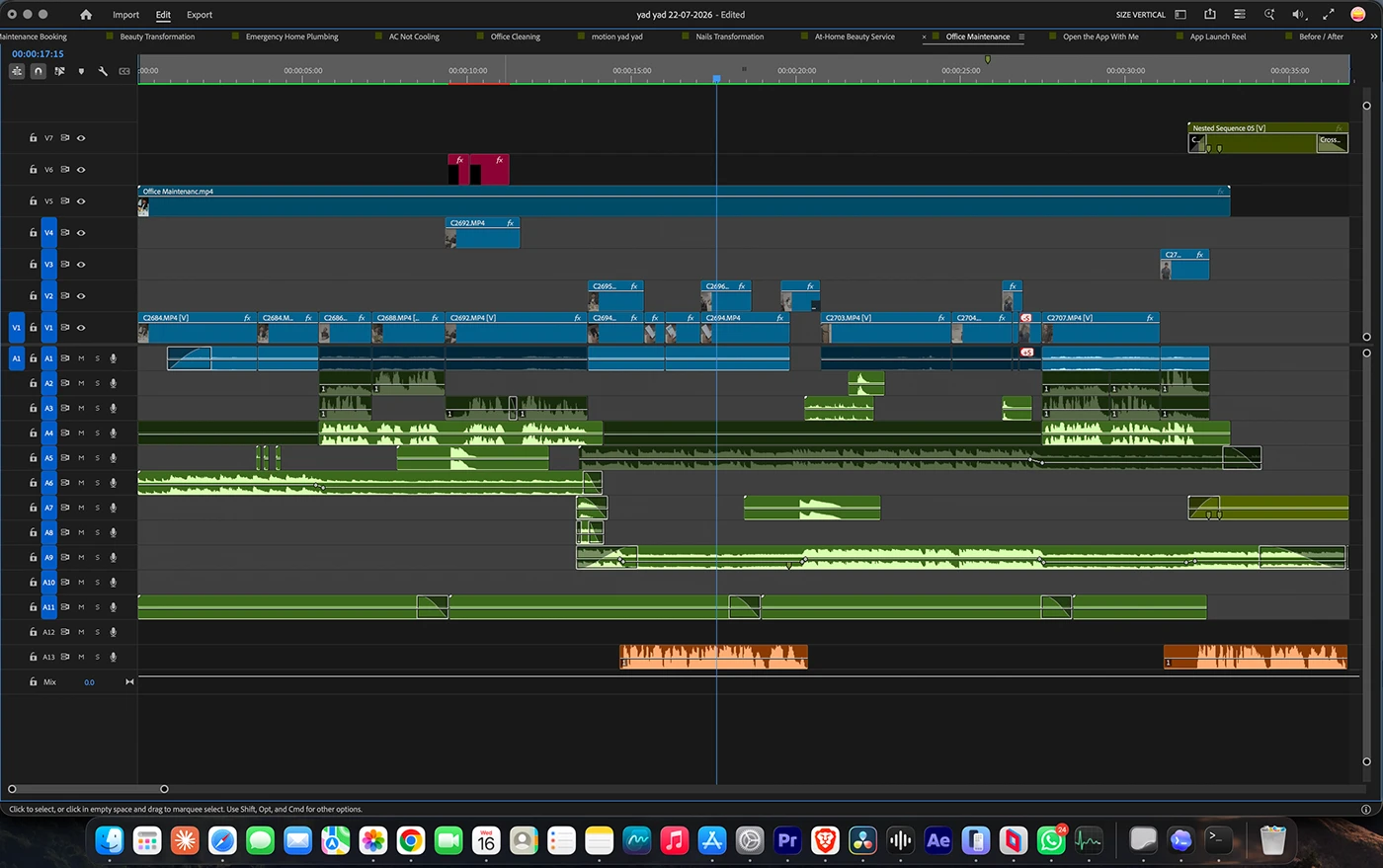
Task: Disable track targeting for A11
Action: click(48, 607)
